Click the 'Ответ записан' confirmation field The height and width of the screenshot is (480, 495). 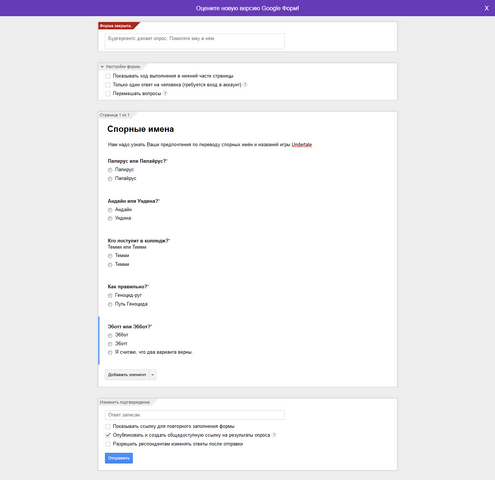(x=195, y=415)
